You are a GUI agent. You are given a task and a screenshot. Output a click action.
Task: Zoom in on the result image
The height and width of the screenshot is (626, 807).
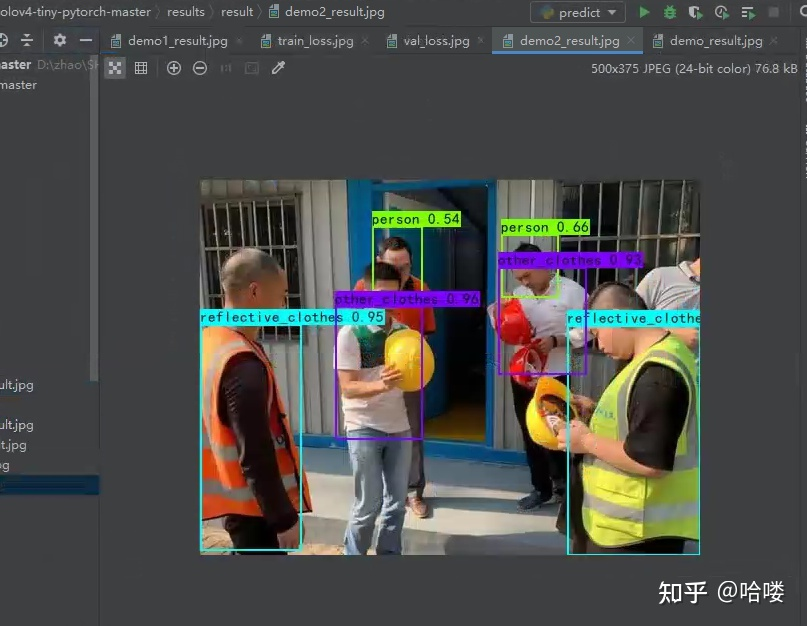click(x=173, y=67)
